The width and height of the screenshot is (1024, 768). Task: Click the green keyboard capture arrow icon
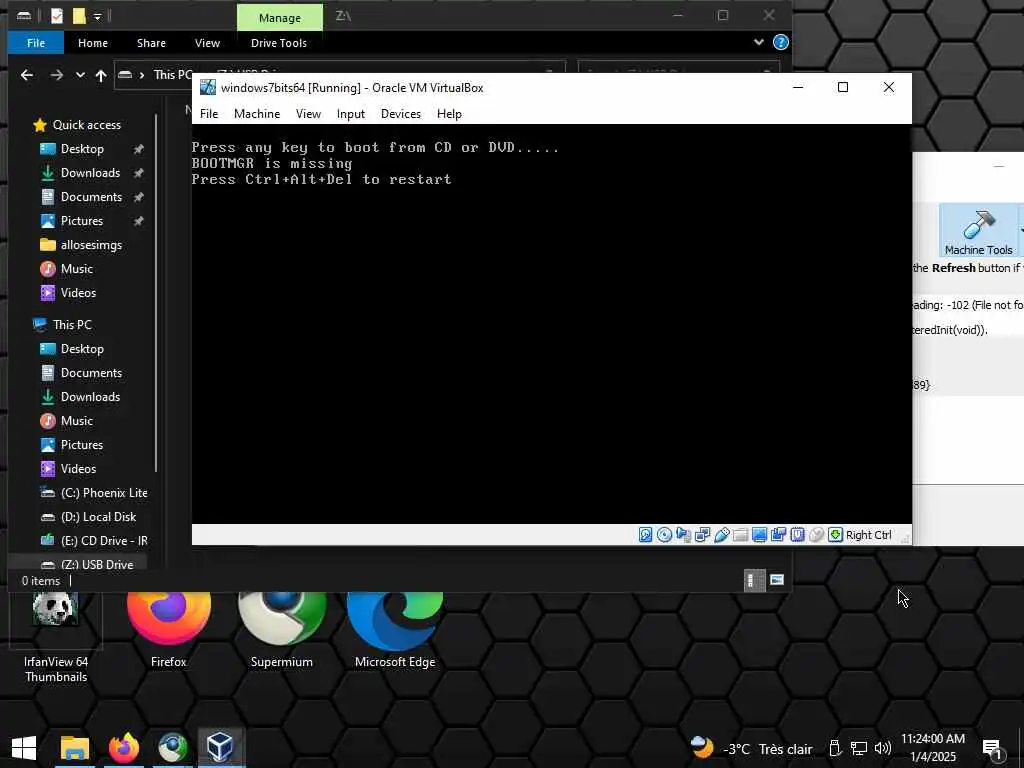tap(835, 535)
